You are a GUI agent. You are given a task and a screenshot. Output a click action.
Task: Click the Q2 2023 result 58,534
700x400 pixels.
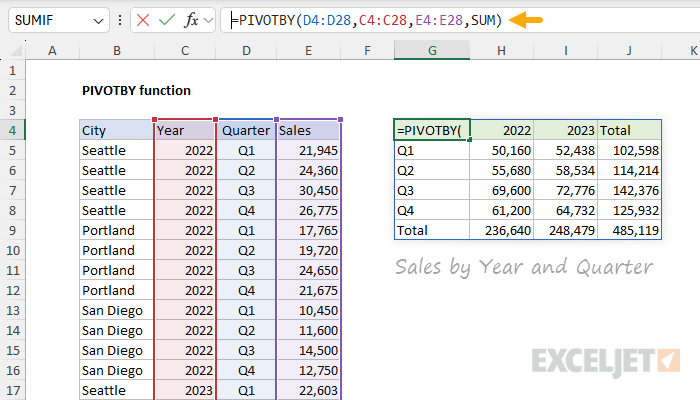click(x=566, y=171)
